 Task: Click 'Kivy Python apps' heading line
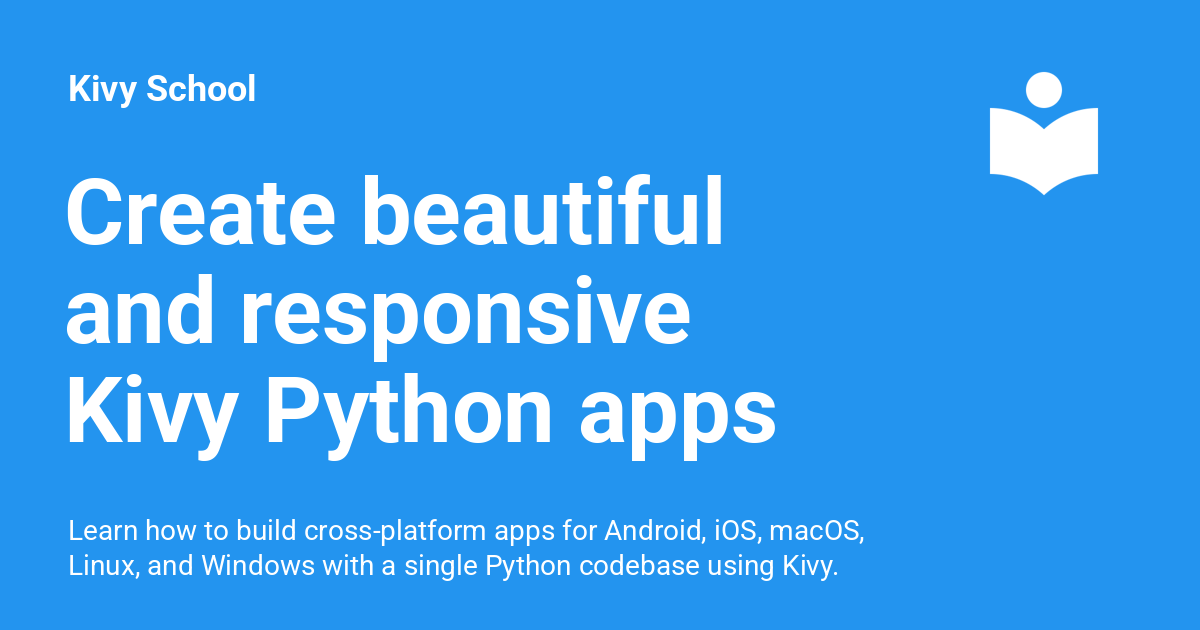[420, 408]
